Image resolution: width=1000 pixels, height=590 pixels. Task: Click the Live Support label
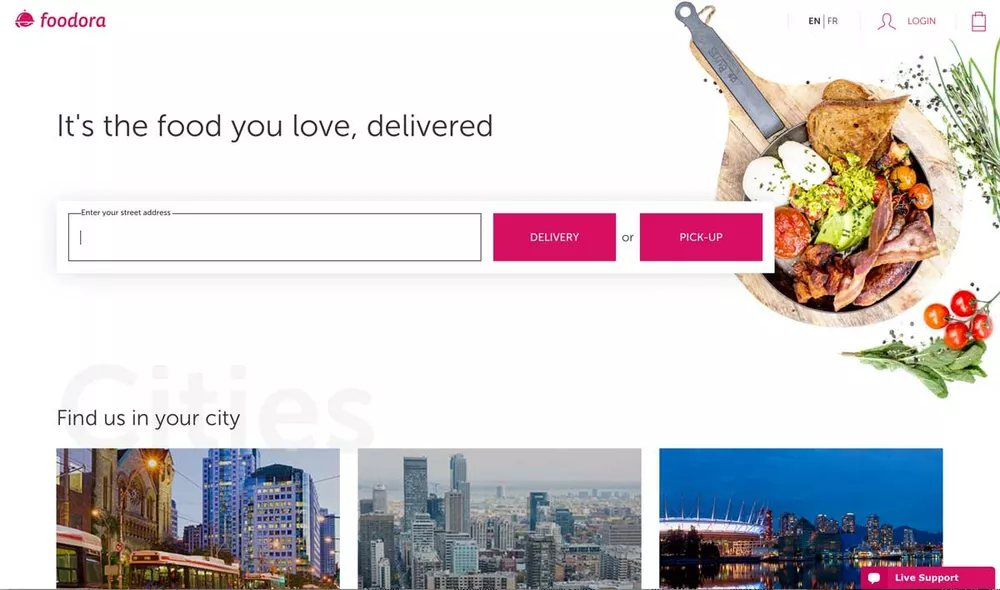(926, 578)
